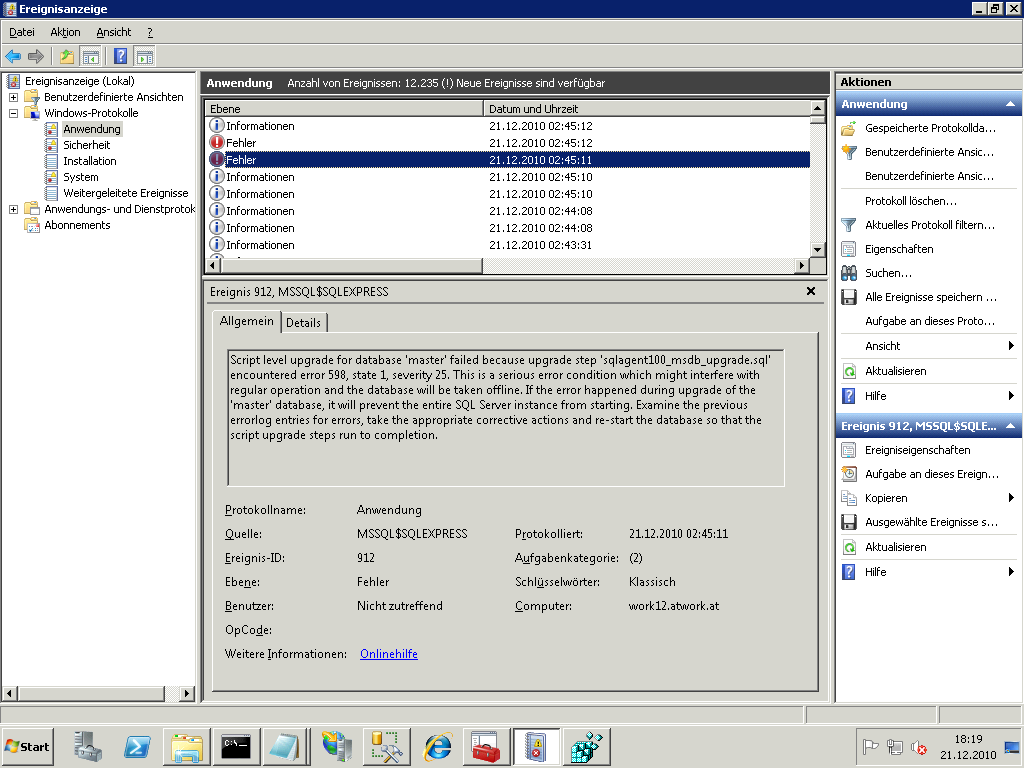Image resolution: width=1024 pixels, height=768 pixels.
Task: Close the event 912 preview pane
Action: (x=811, y=291)
